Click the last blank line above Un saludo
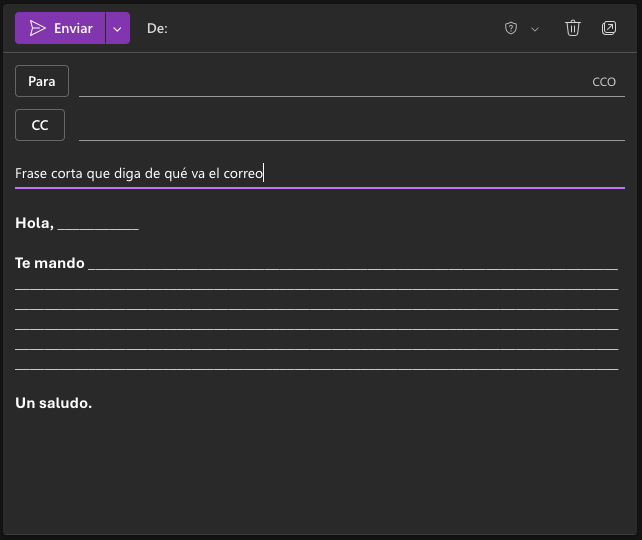 click(316, 363)
